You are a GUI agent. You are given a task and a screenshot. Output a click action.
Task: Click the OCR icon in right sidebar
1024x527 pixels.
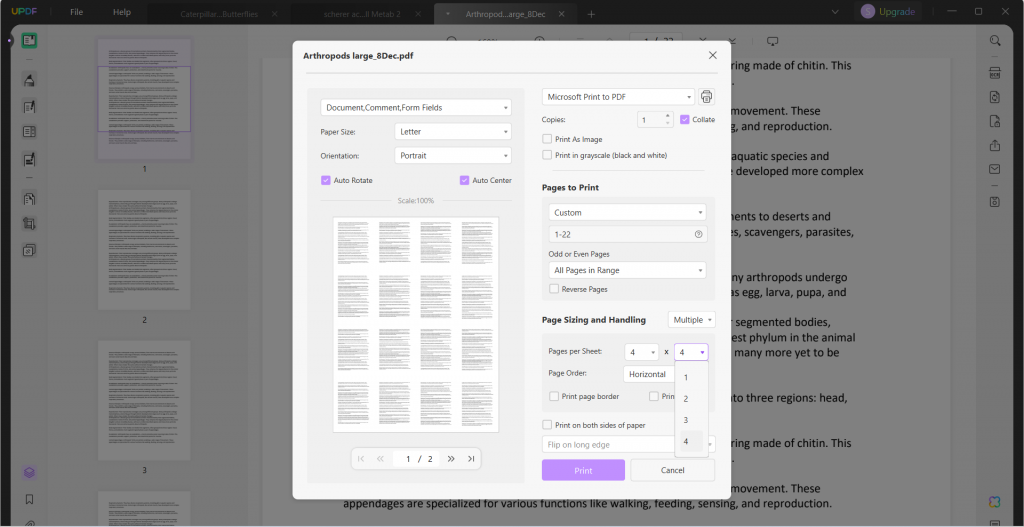click(x=995, y=72)
